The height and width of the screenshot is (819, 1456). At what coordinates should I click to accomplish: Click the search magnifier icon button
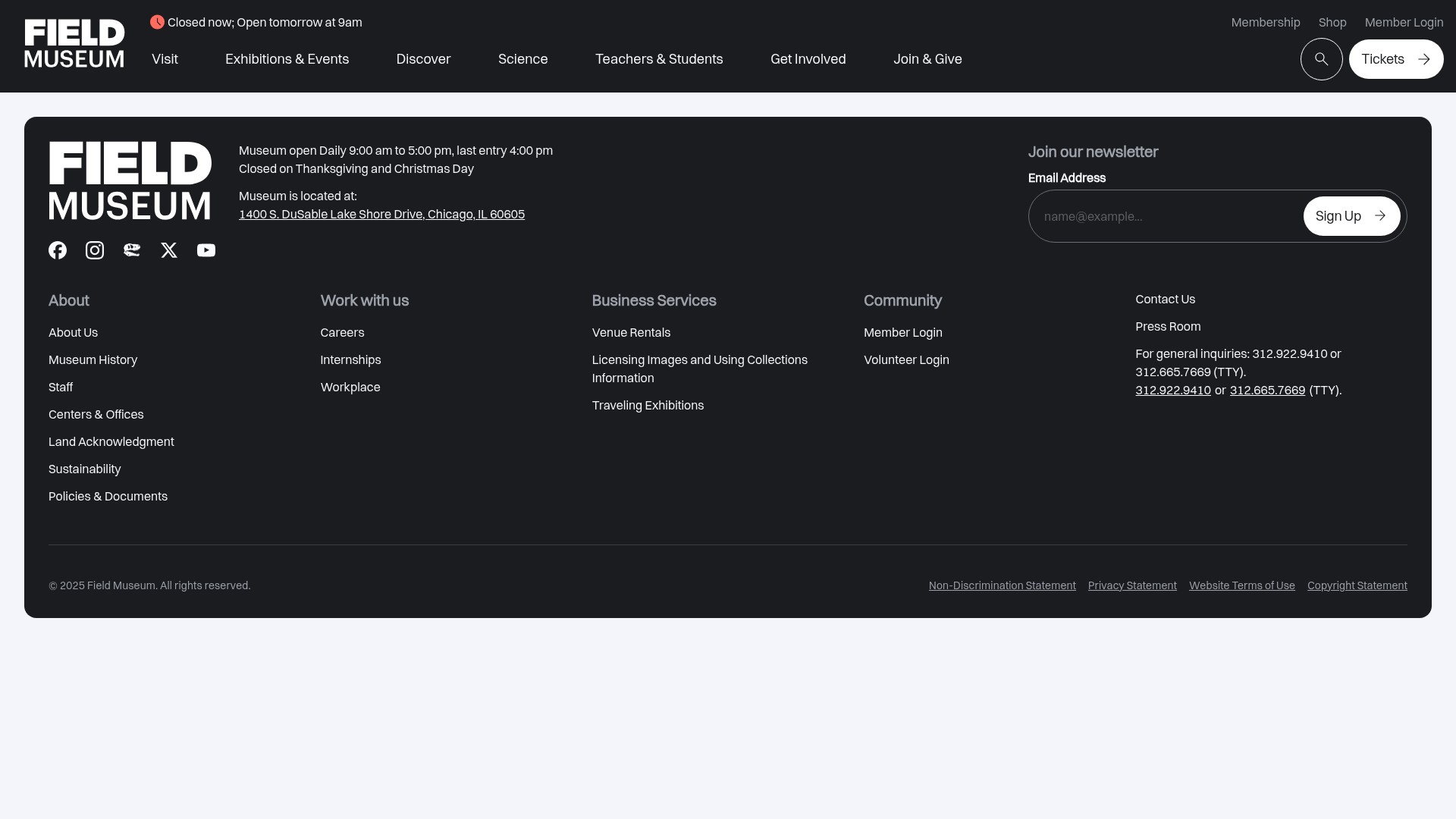(x=1322, y=59)
